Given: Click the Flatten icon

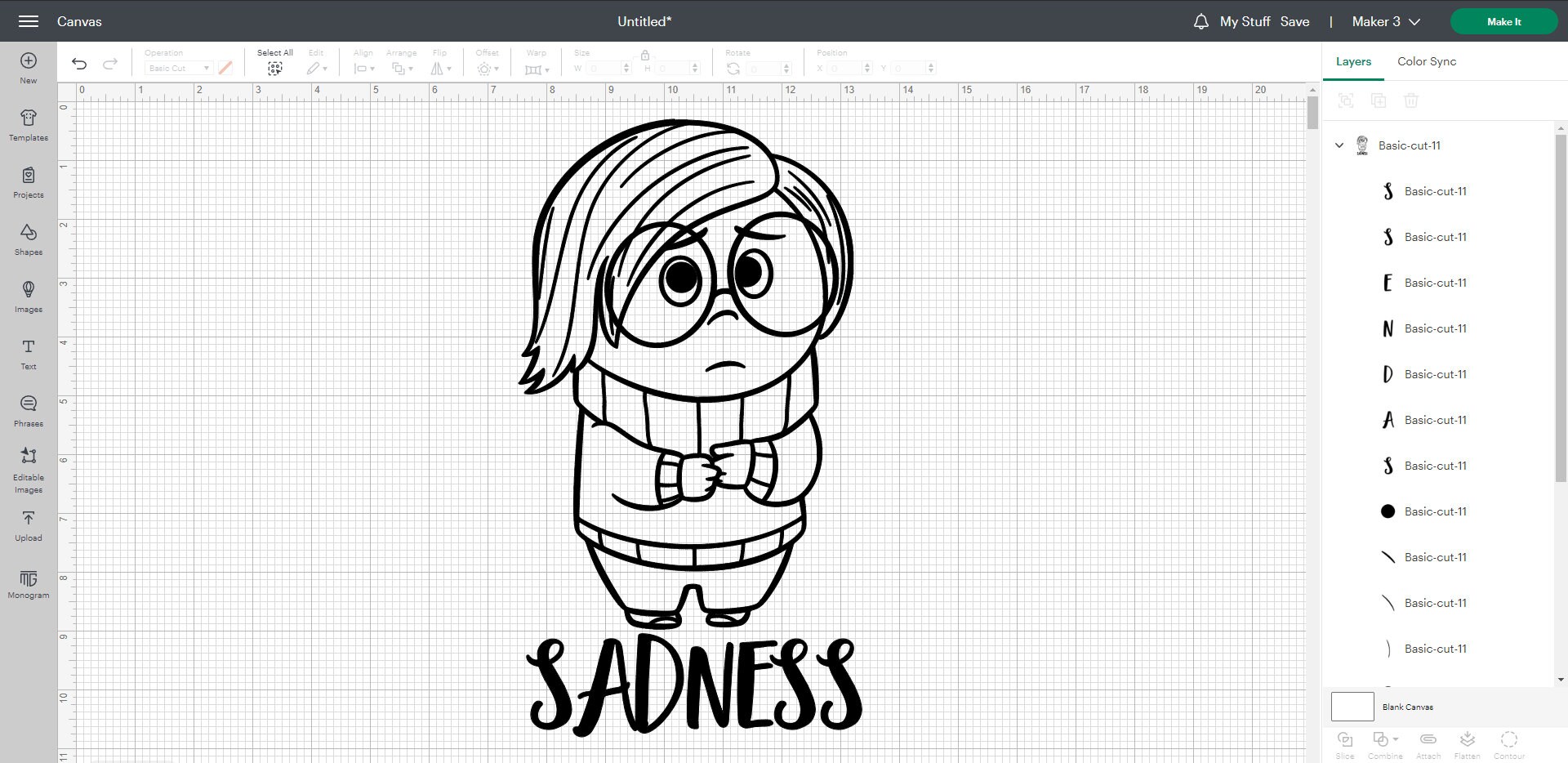Looking at the screenshot, I should coord(1468,742).
